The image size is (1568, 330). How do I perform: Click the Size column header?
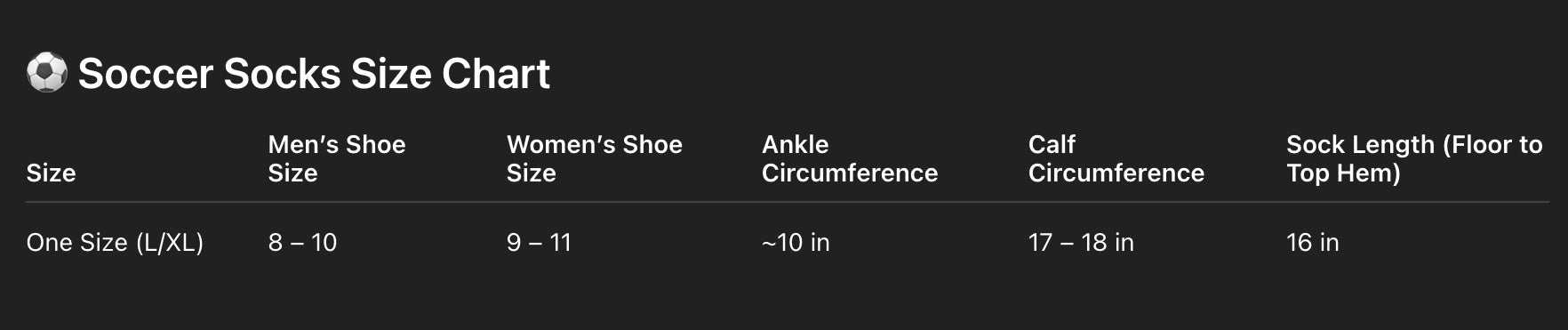point(51,173)
